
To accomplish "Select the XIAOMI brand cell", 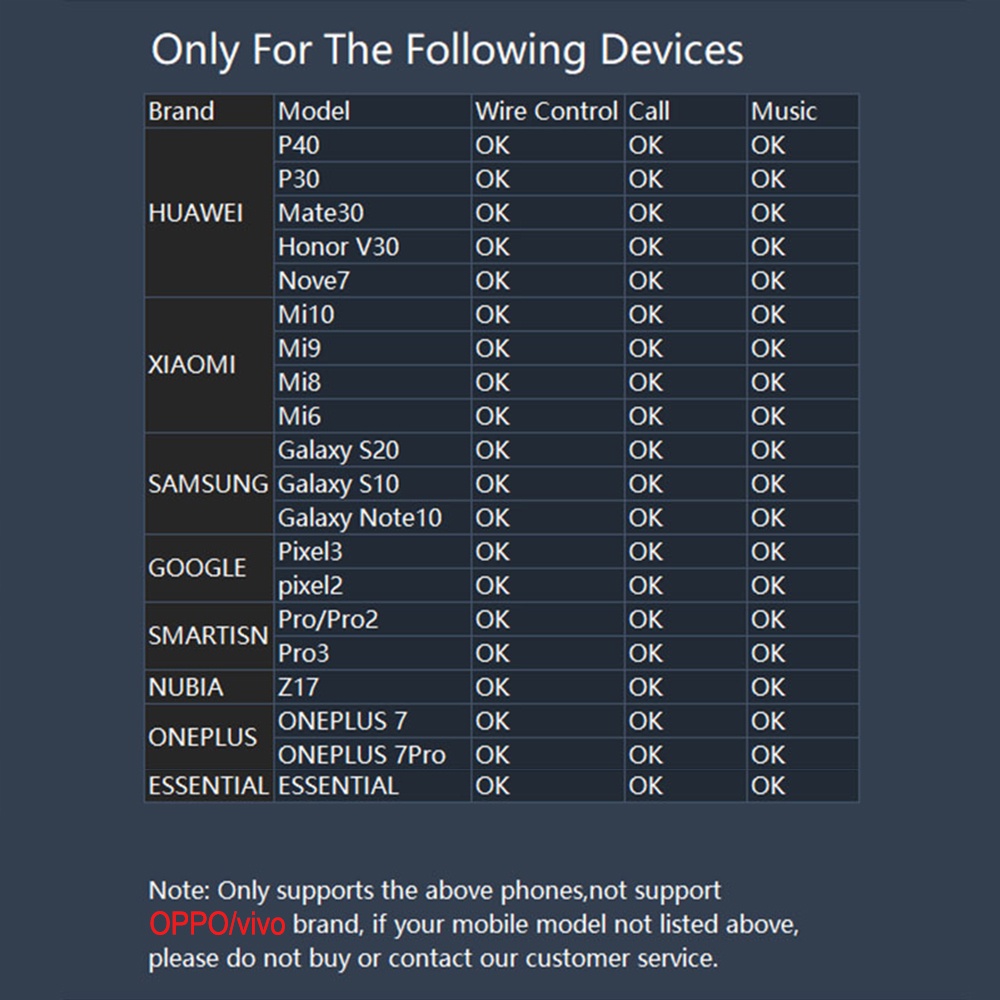I will tap(209, 365).
